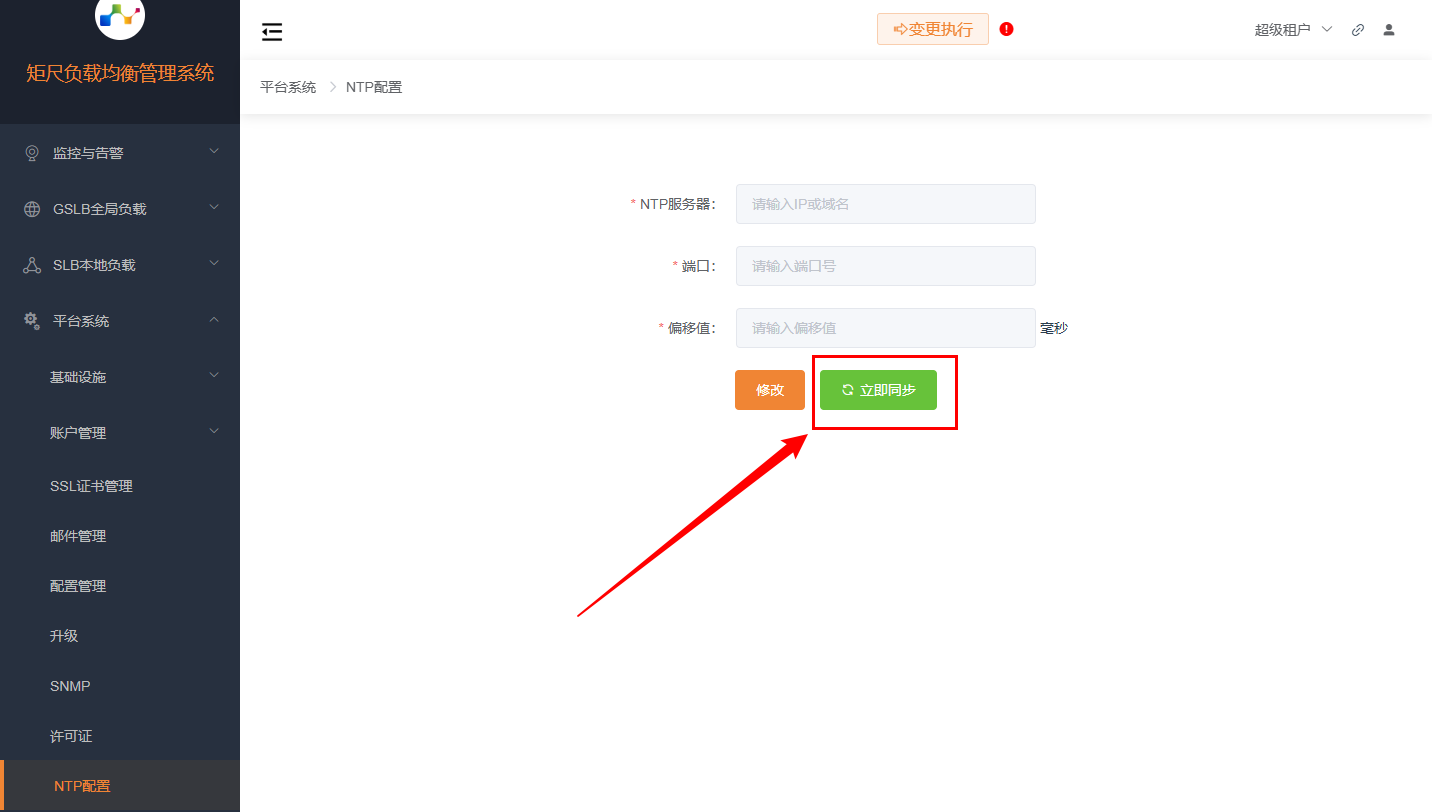The image size is (1432, 812).
Task: Click the GSLB全局负载 globe icon
Action: tap(32, 209)
